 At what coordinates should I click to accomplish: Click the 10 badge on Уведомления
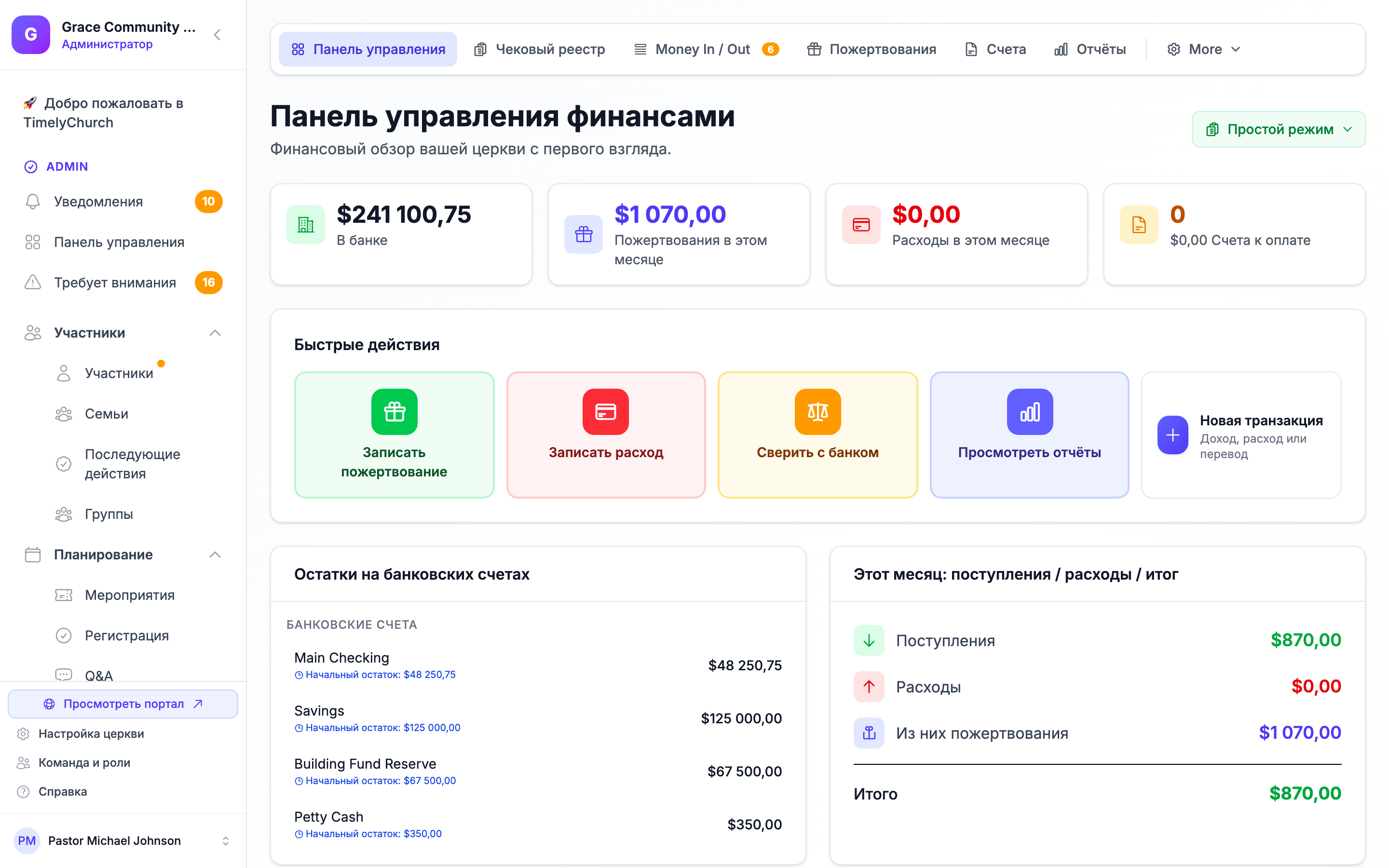click(208, 202)
